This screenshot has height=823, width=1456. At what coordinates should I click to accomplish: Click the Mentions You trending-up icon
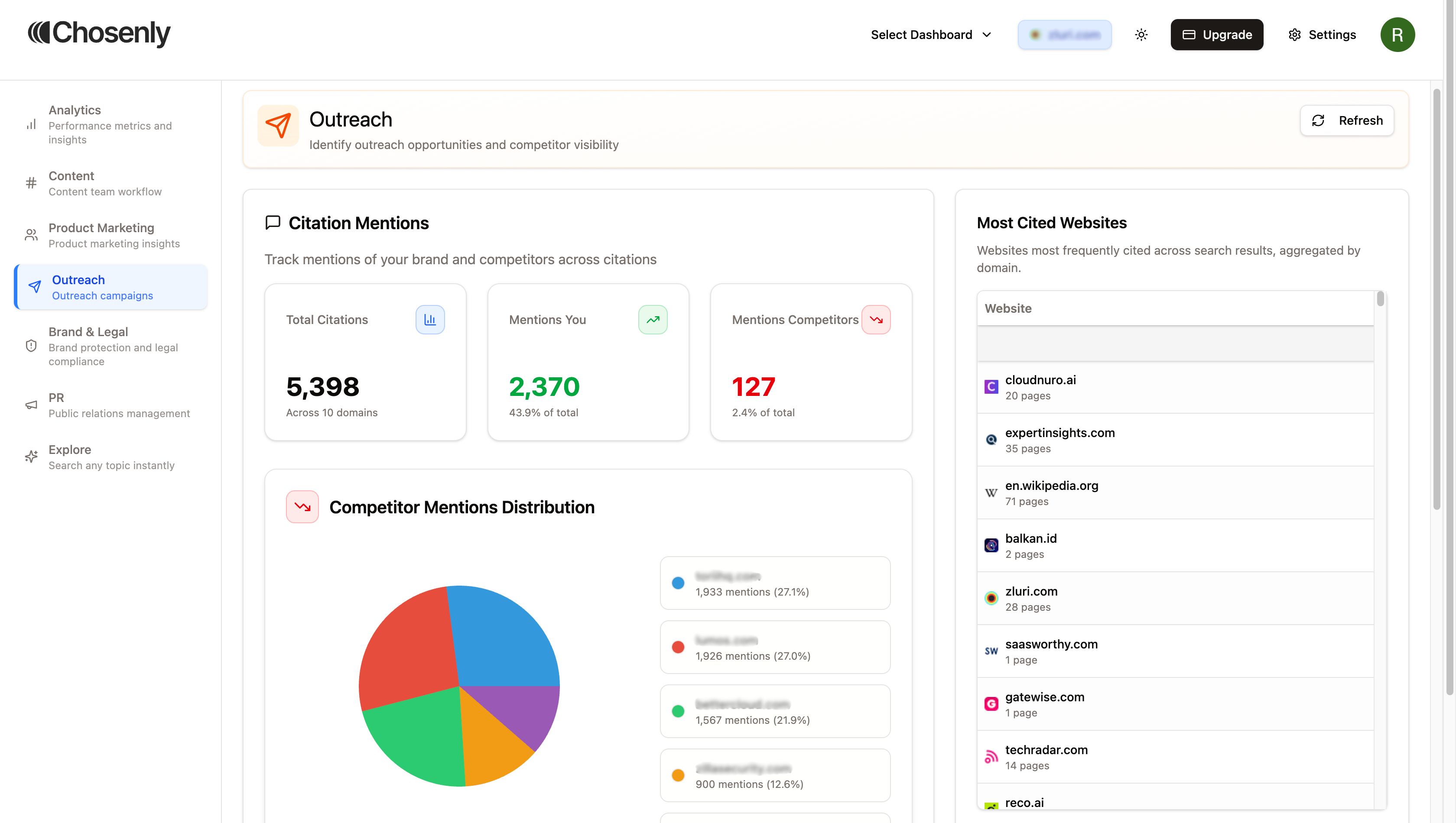point(653,320)
